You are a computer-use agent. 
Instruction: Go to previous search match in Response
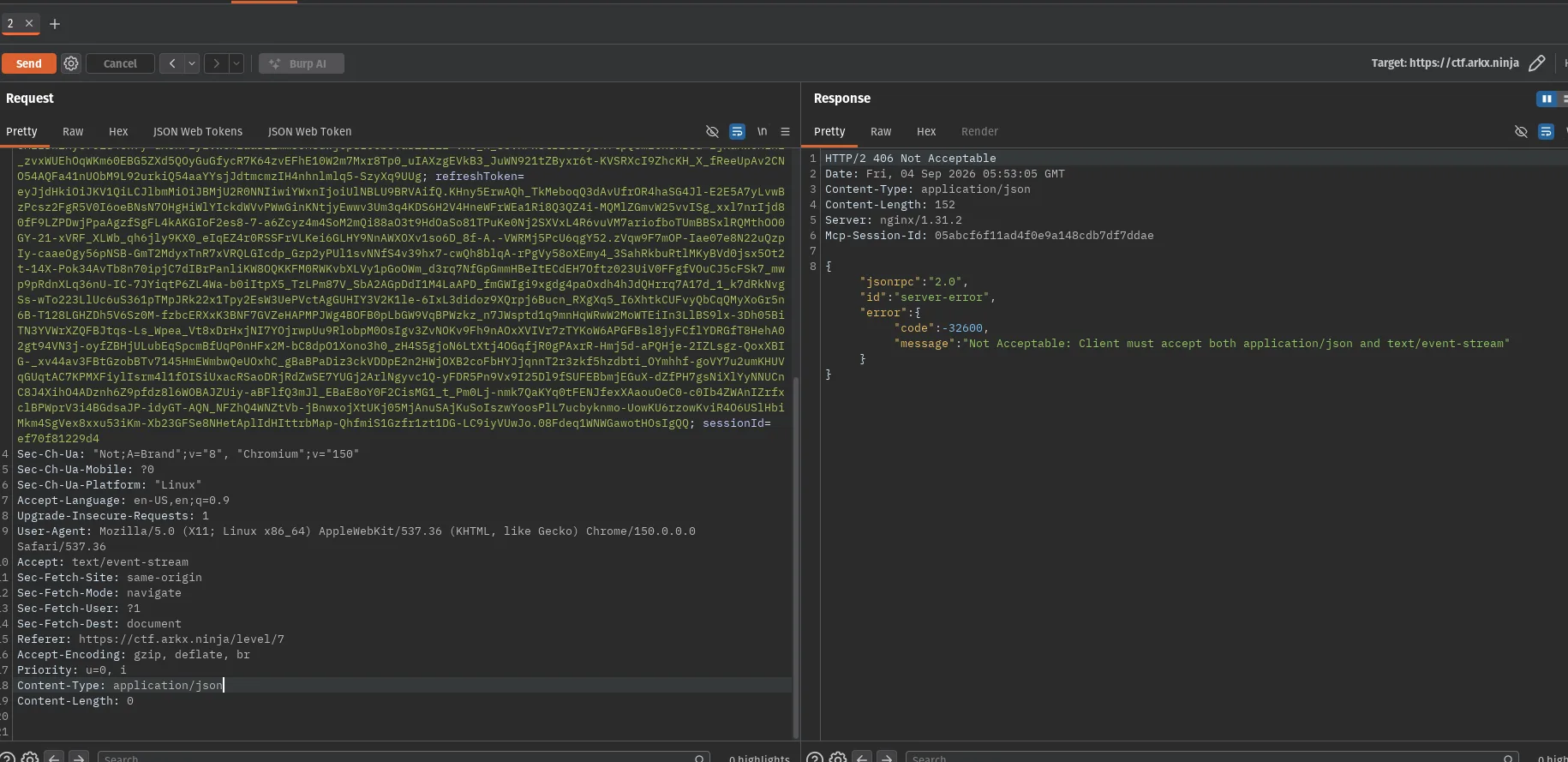(863, 758)
